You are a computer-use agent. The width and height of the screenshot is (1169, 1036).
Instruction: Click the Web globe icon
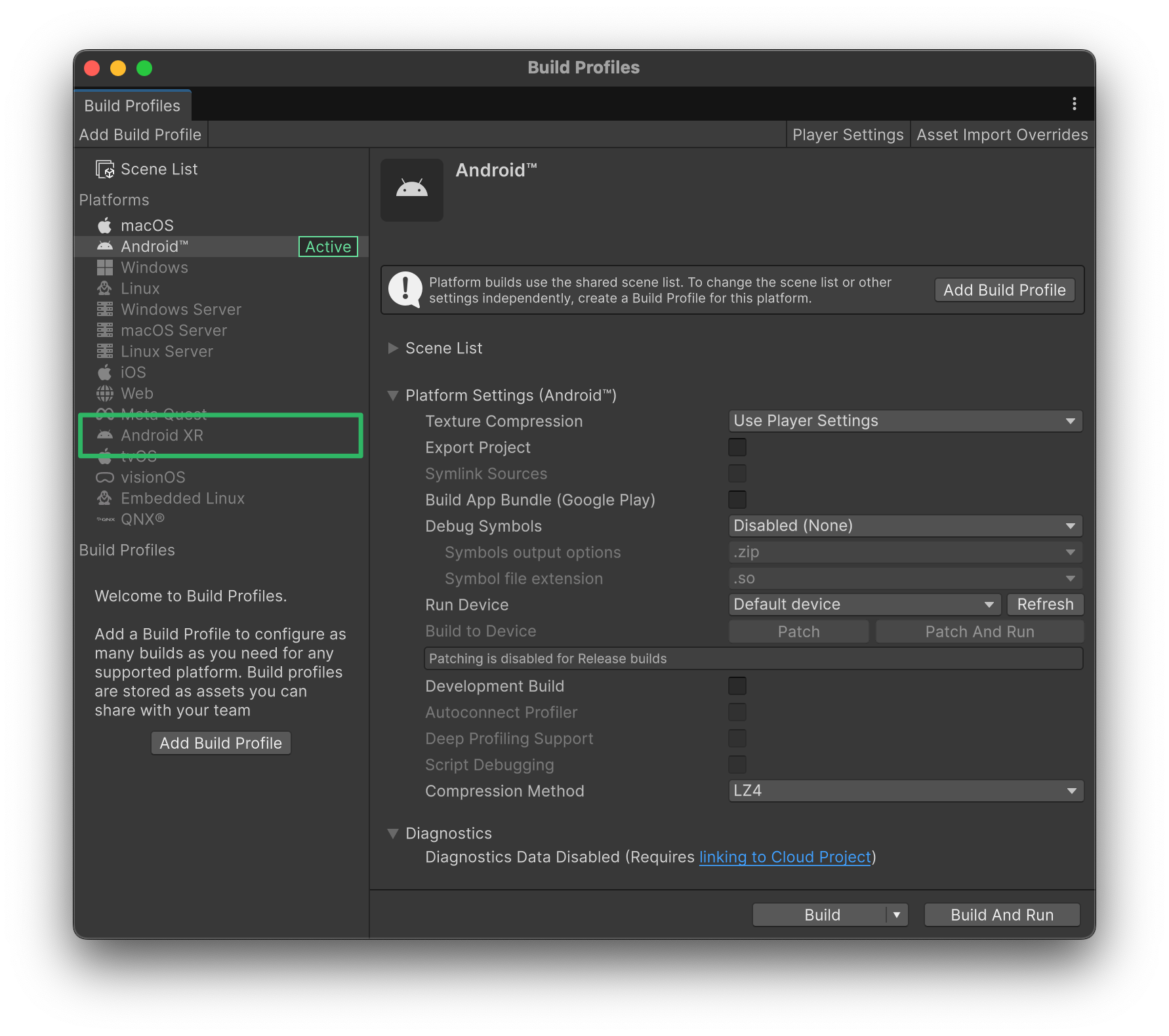[105, 393]
